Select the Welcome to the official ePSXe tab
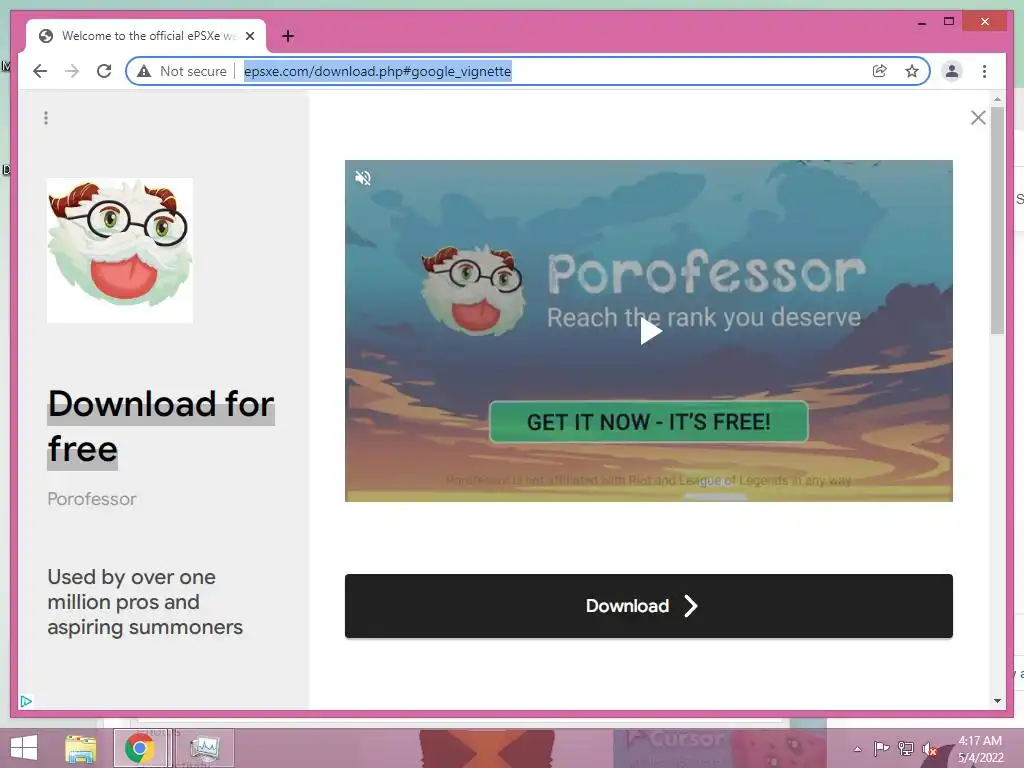Image resolution: width=1024 pixels, height=768 pixels. pyautogui.click(x=146, y=36)
